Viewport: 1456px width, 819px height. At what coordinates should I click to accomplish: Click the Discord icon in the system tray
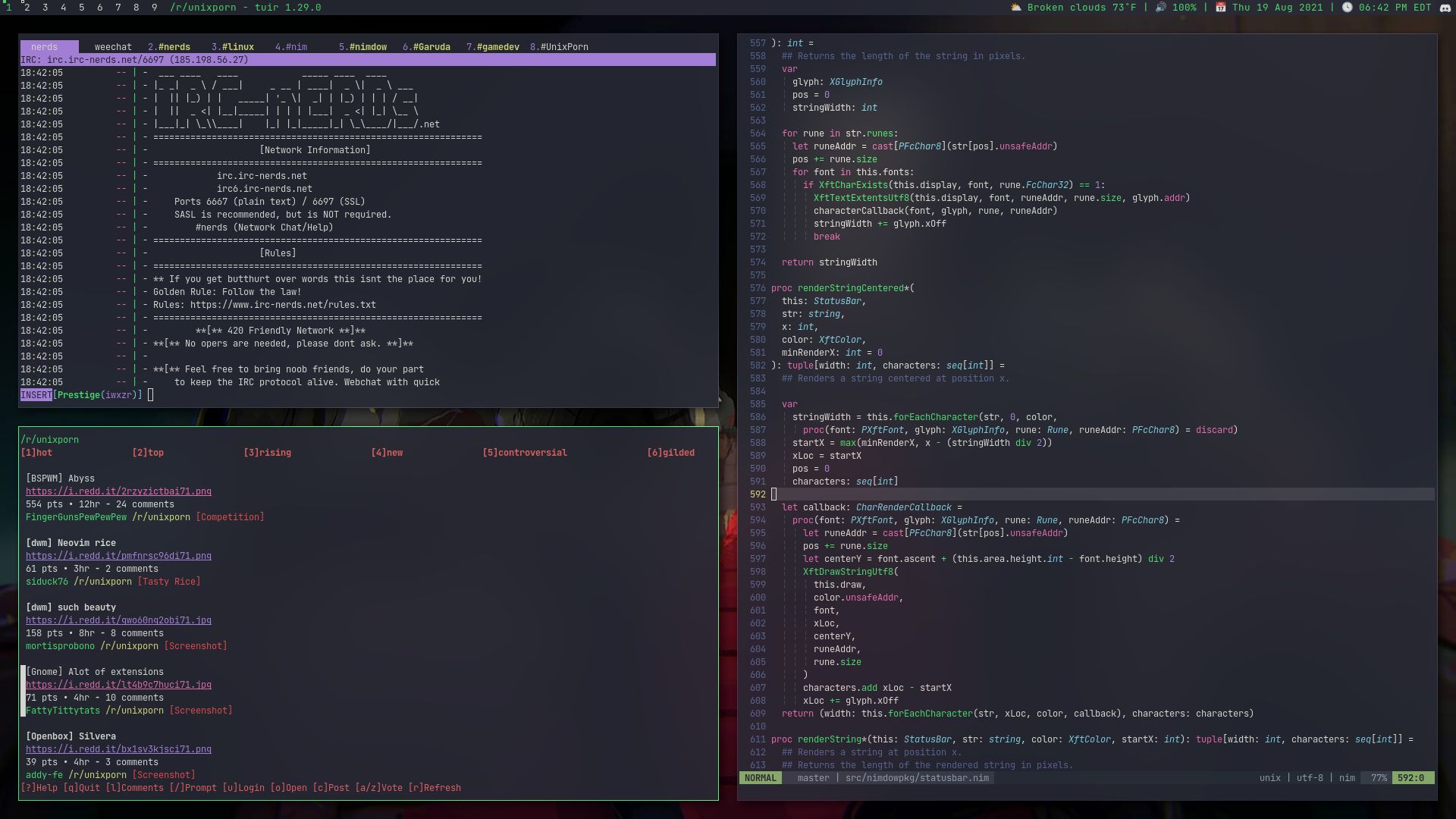click(x=1443, y=8)
